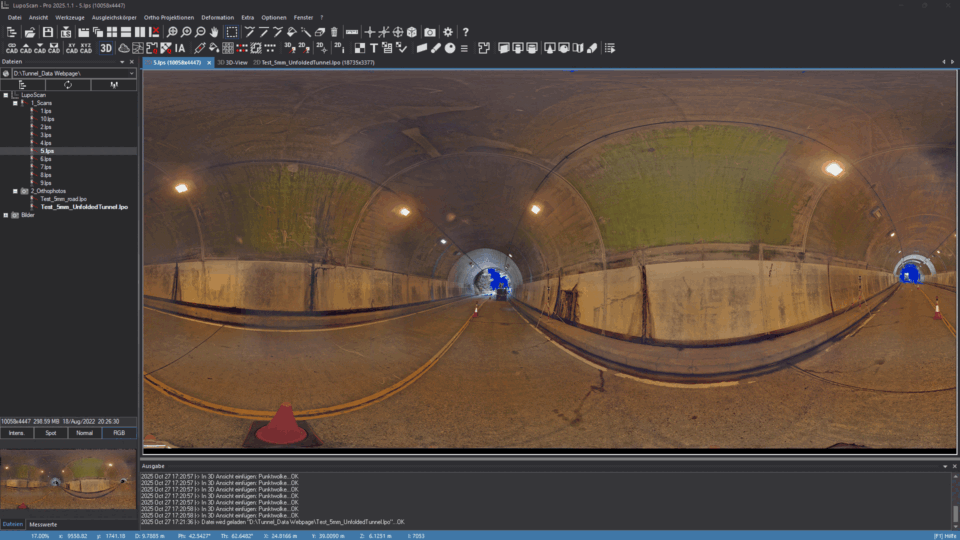Select Test_5mm_road.lpo in file tree
This screenshot has width=960, height=540.
pyautogui.click(x=63, y=198)
